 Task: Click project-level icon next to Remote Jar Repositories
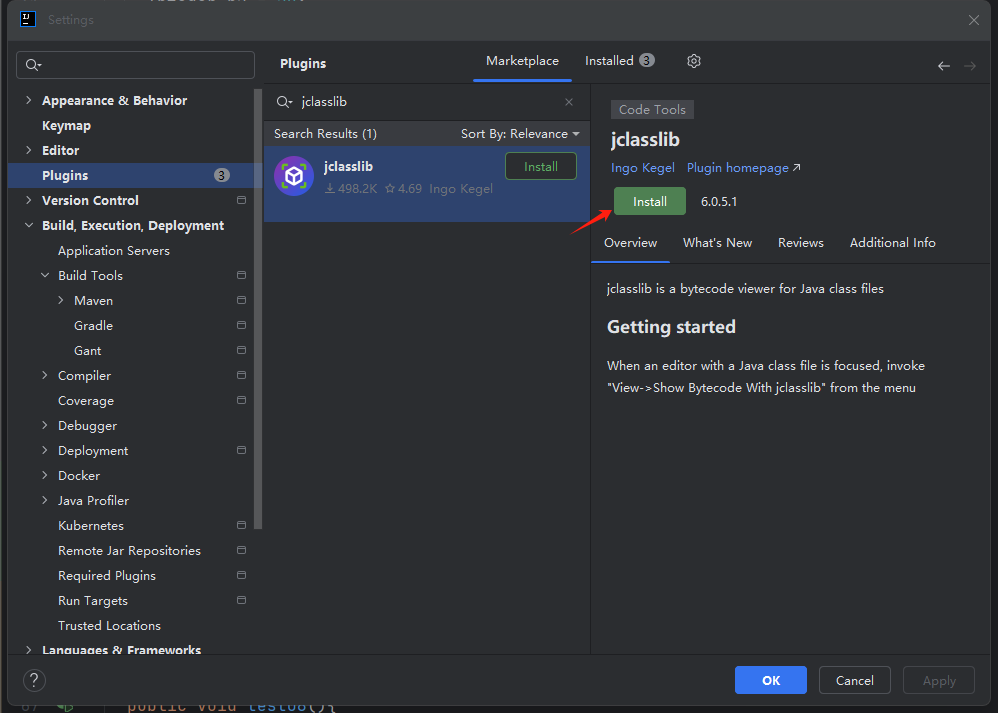(241, 550)
